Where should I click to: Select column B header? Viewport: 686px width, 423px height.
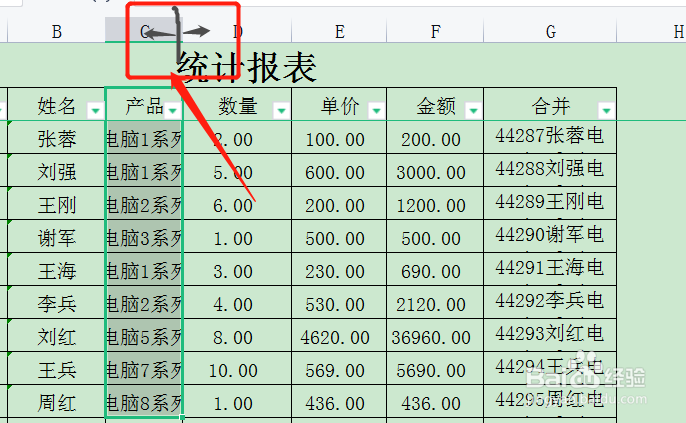tap(56, 31)
